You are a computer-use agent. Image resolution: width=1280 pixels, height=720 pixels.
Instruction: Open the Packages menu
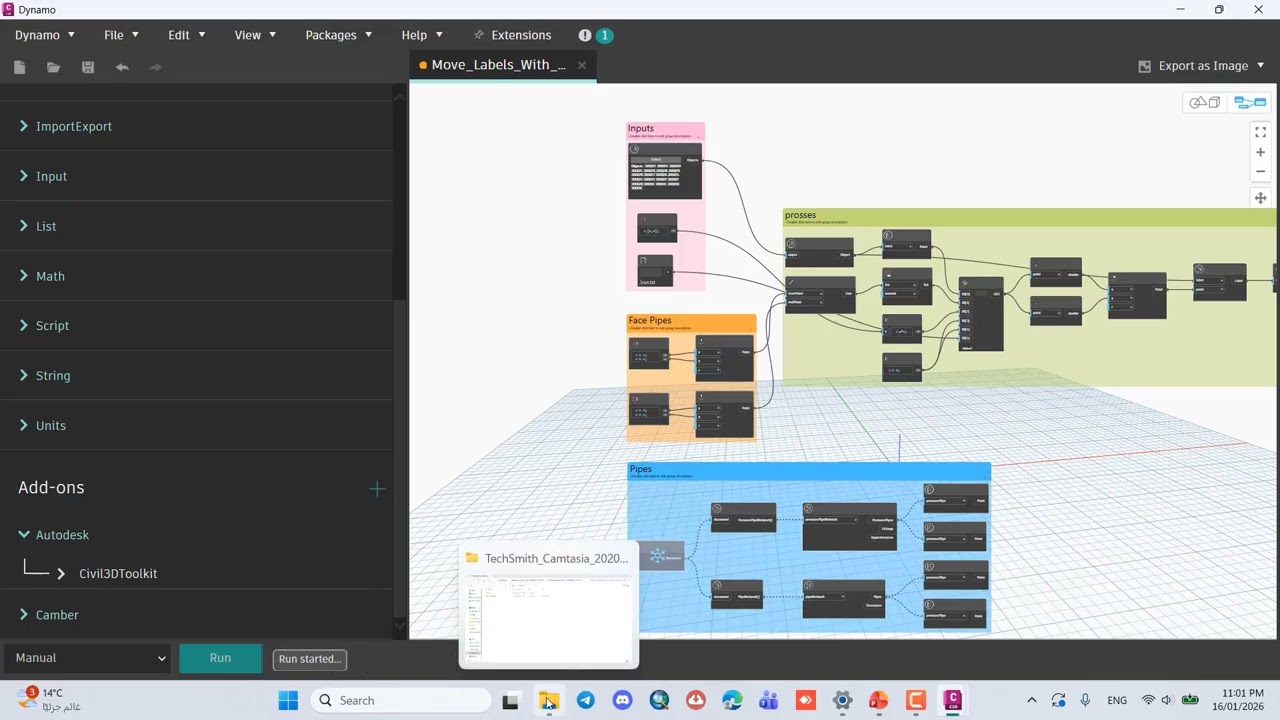[338, 35]
